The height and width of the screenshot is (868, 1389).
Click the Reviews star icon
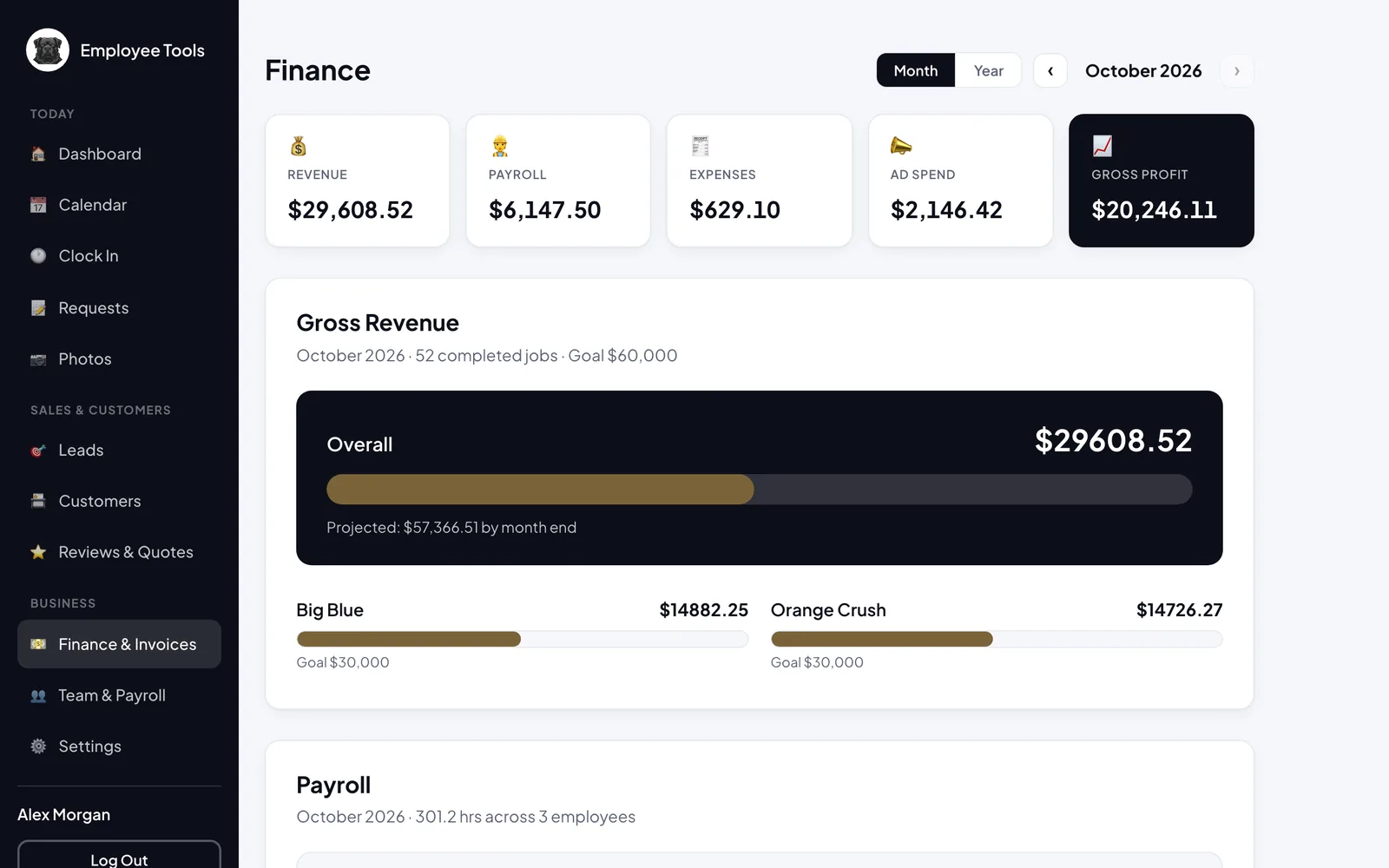[x=38, y=552]
